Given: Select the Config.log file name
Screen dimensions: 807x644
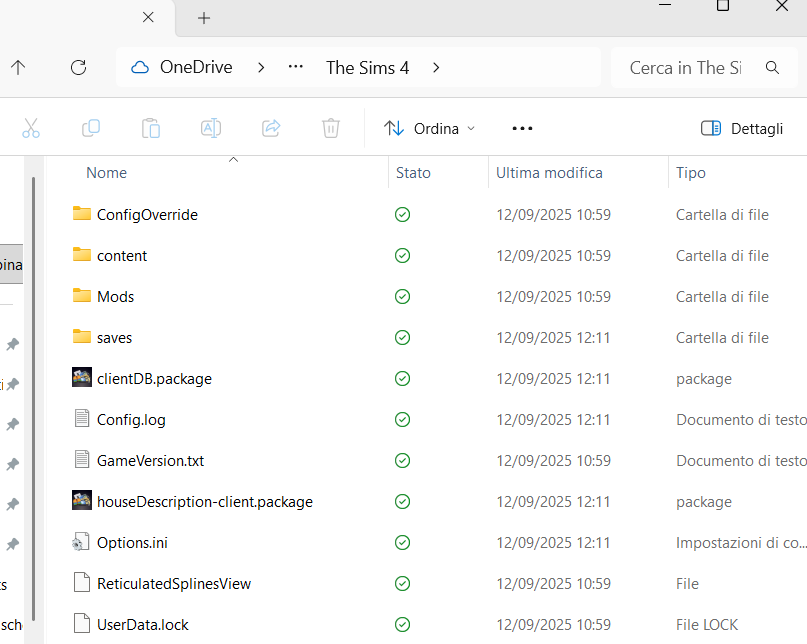Looking at the screenshot, I should click(x=131, y=420).
